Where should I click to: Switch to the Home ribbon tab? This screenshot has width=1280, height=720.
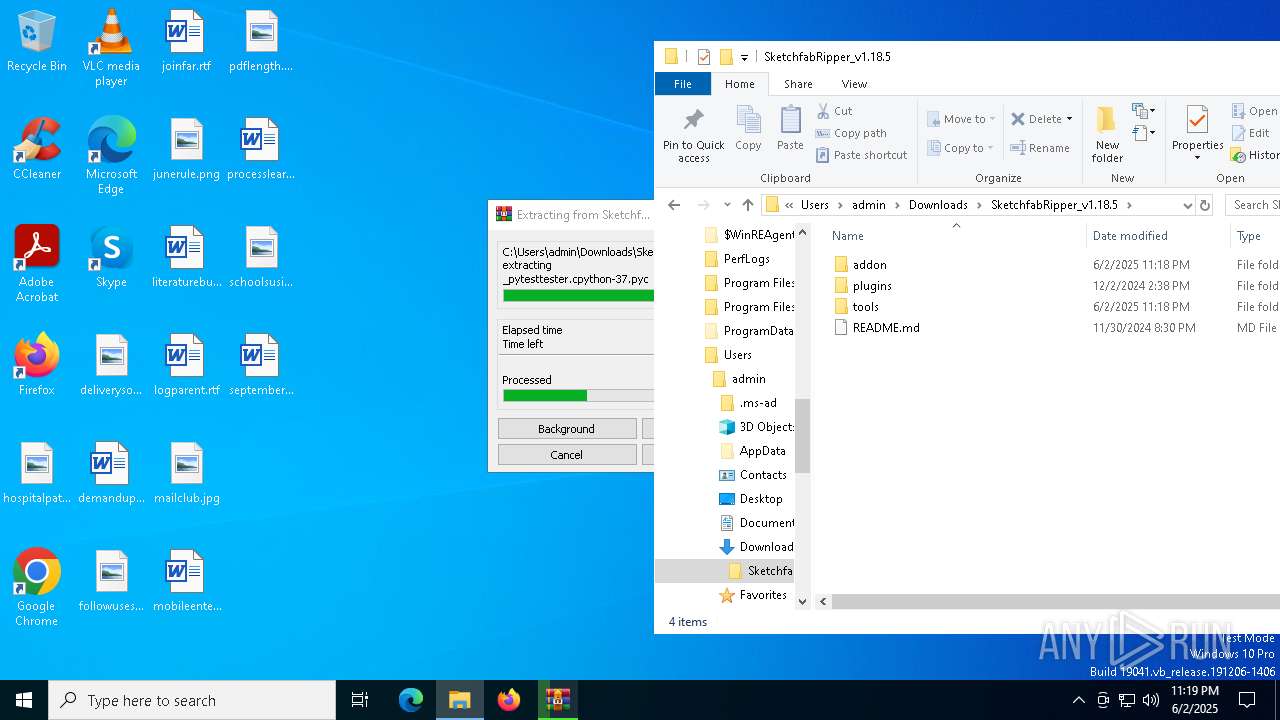tap(740, 84)
